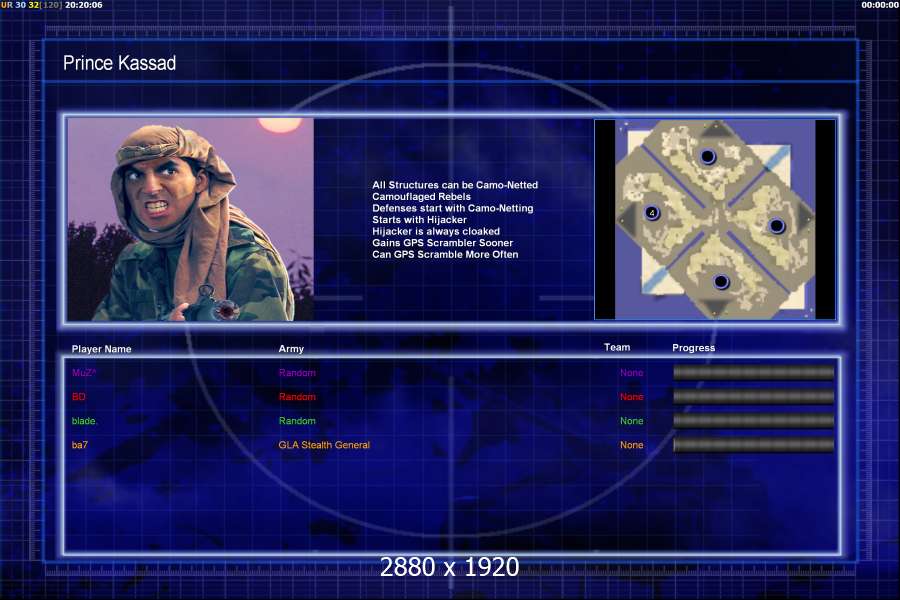Select player name ba7
The image size is (900, 600).
click(80, 445)
